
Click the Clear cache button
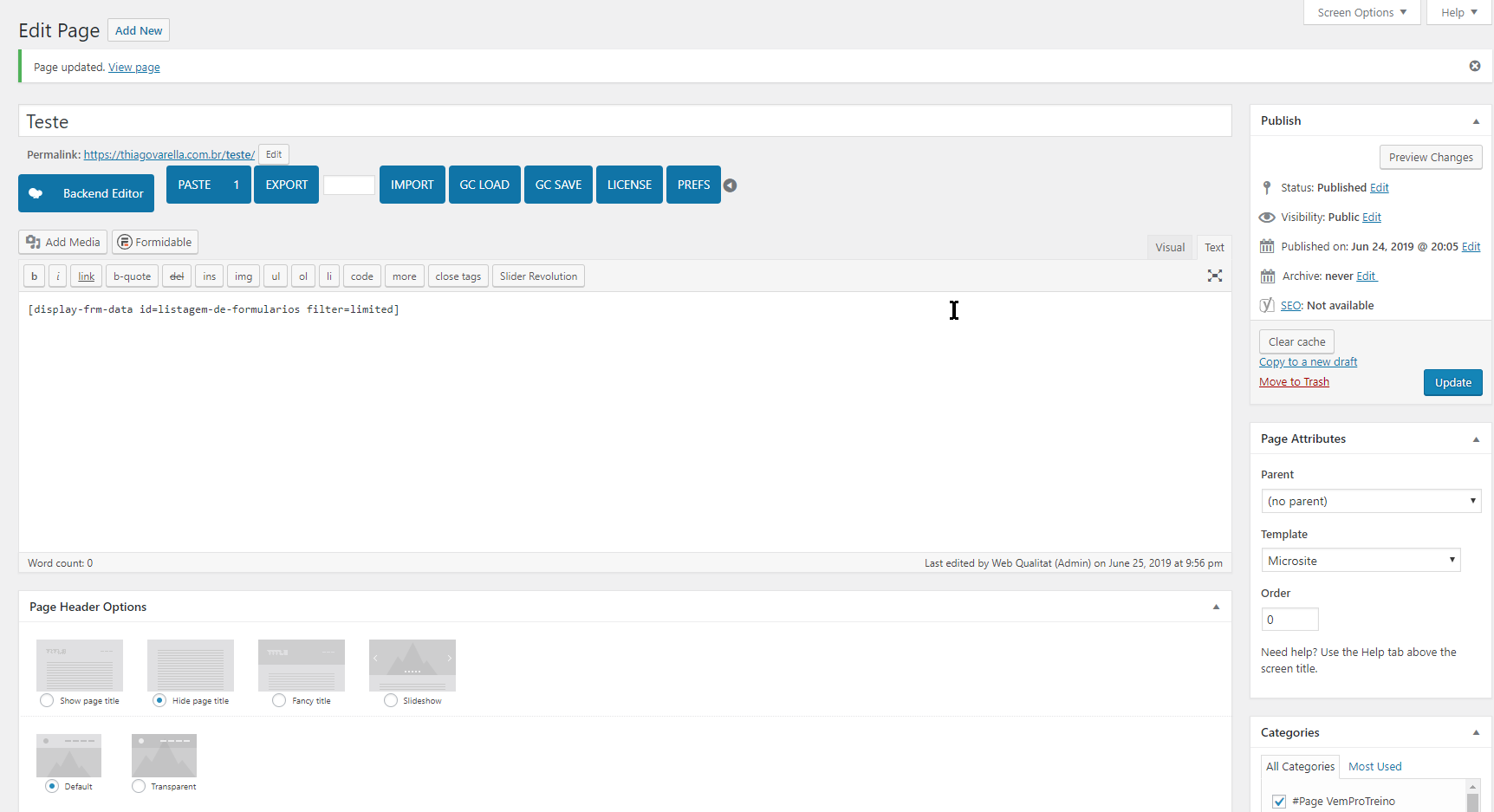pyautogui.click(x=1296, y=341)
